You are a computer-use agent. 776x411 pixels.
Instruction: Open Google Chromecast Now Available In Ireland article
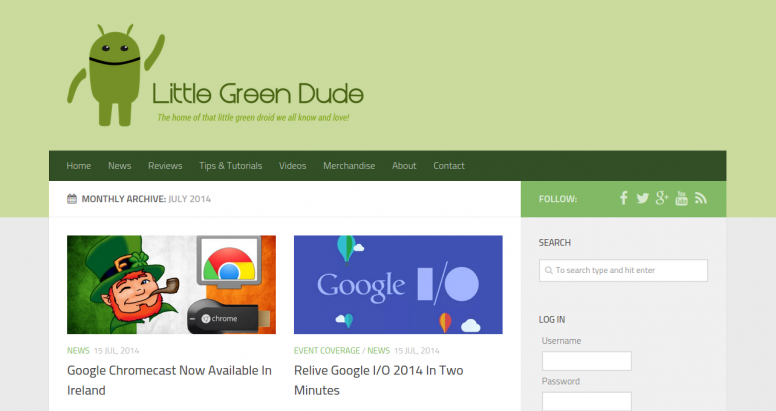169,380
